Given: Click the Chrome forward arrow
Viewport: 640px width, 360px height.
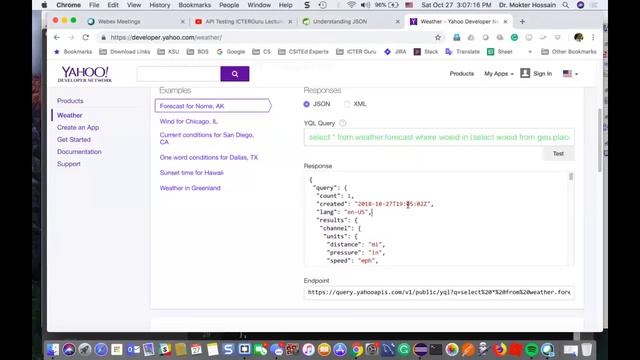Looking at the screenshot, I should (71, 38).
